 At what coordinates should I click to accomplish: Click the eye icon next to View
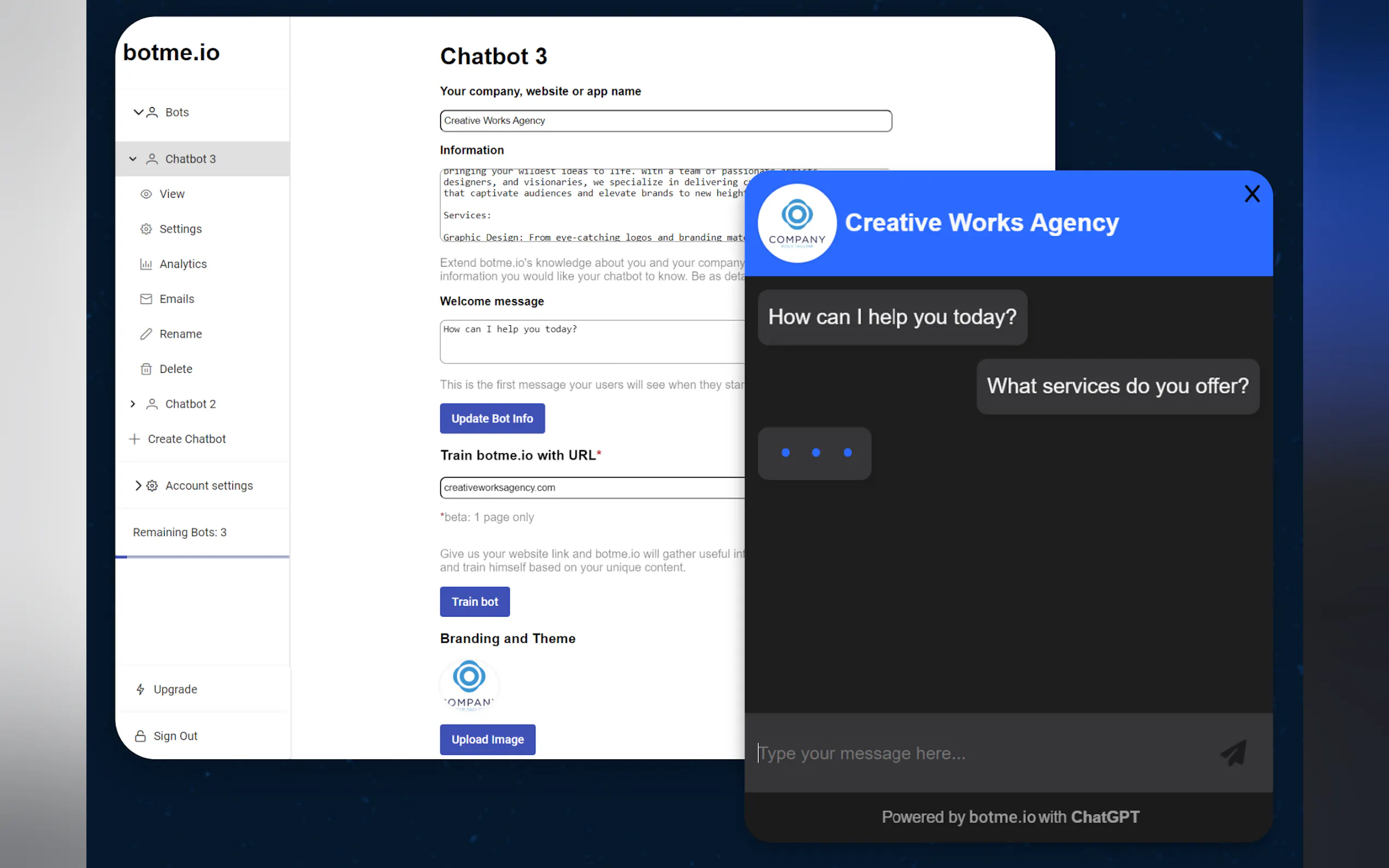(x=146, y=194)
